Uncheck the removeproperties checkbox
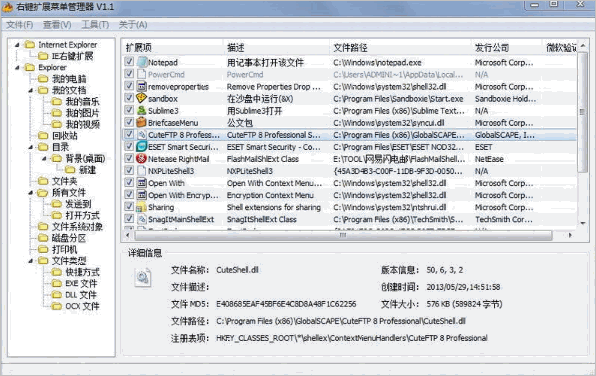The width and height of the screenshot is (596, 376). pos(129,86)
